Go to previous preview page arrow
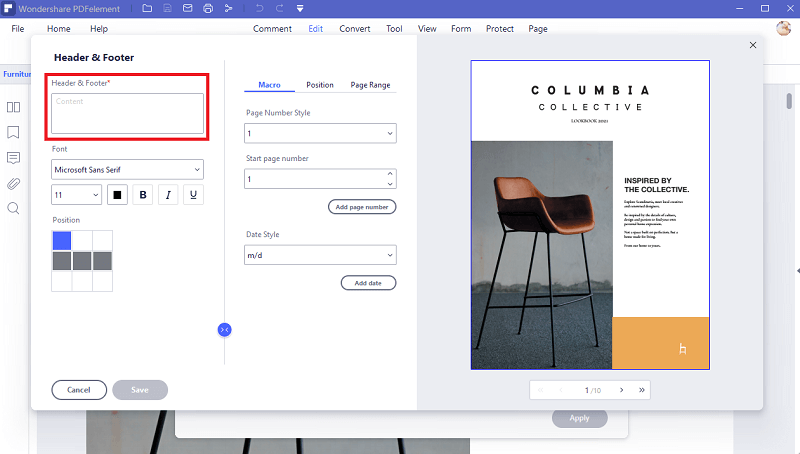 [x=561, y=390]
